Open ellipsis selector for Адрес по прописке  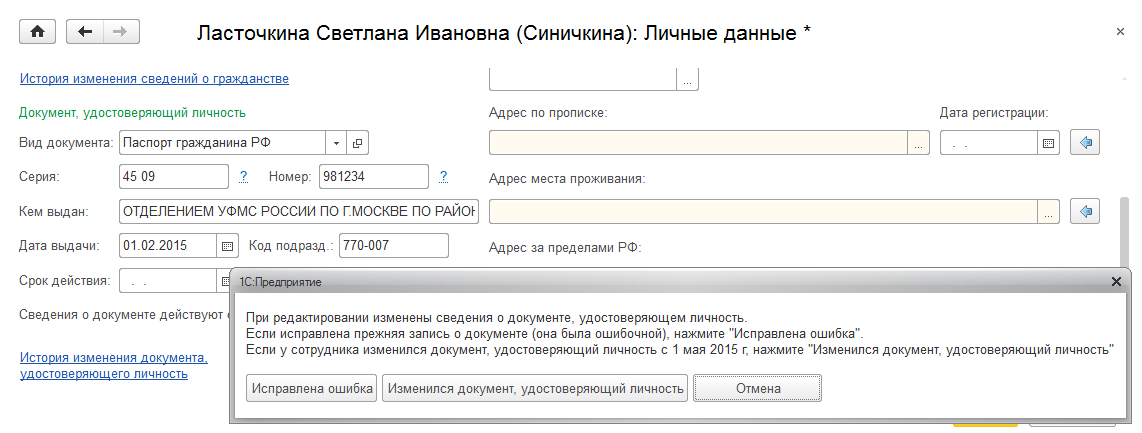(x=917, y=143)
